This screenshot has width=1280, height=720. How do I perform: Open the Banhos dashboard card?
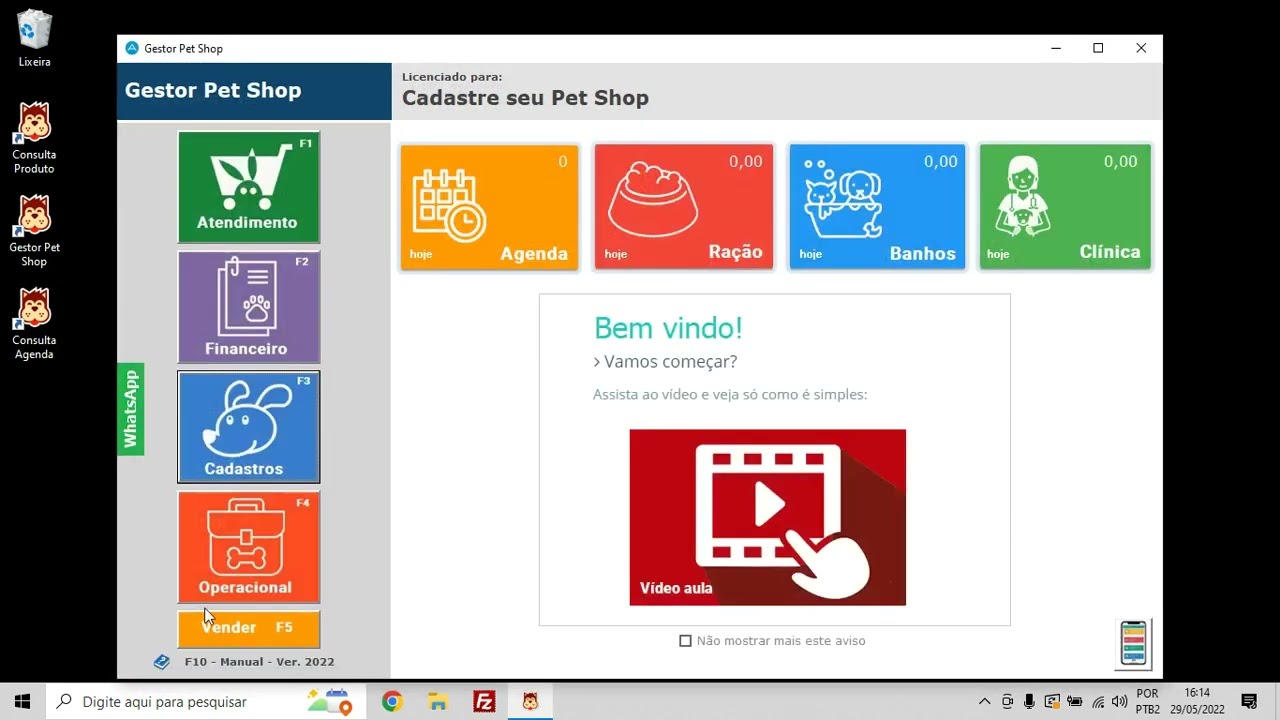[878, 207]
